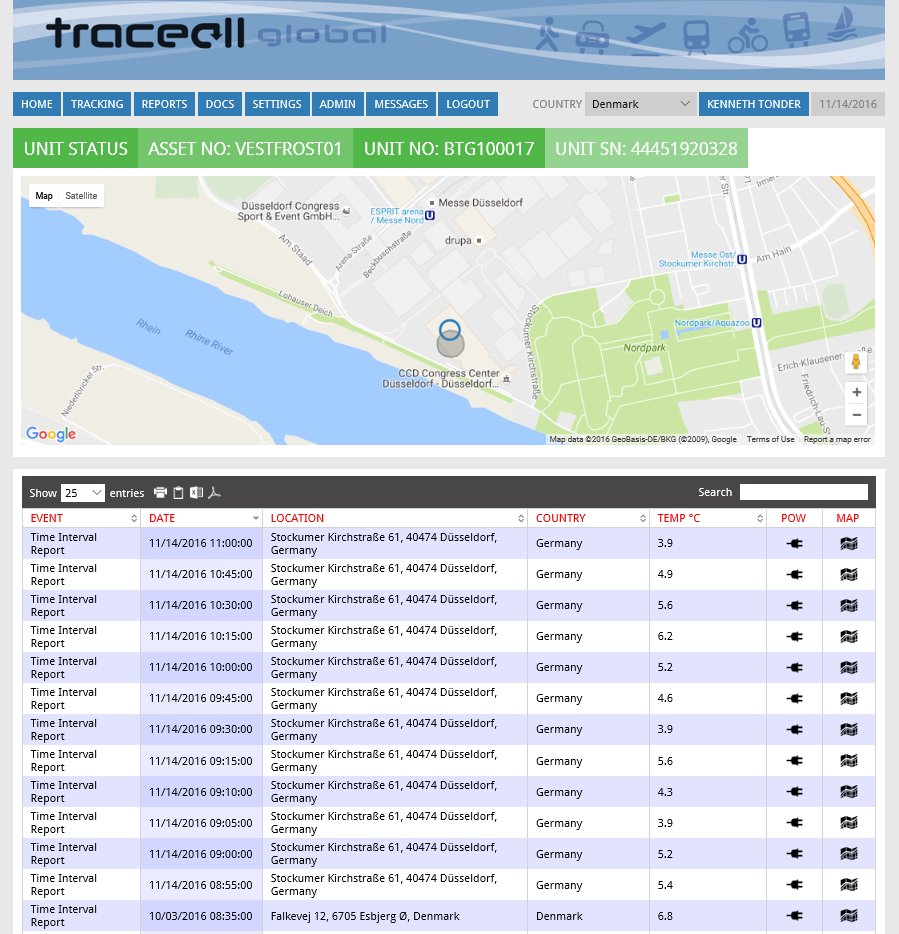Open map icon for 10:45:00 row
The height and width of the screenshot is (934, 899).
point(848,574)
